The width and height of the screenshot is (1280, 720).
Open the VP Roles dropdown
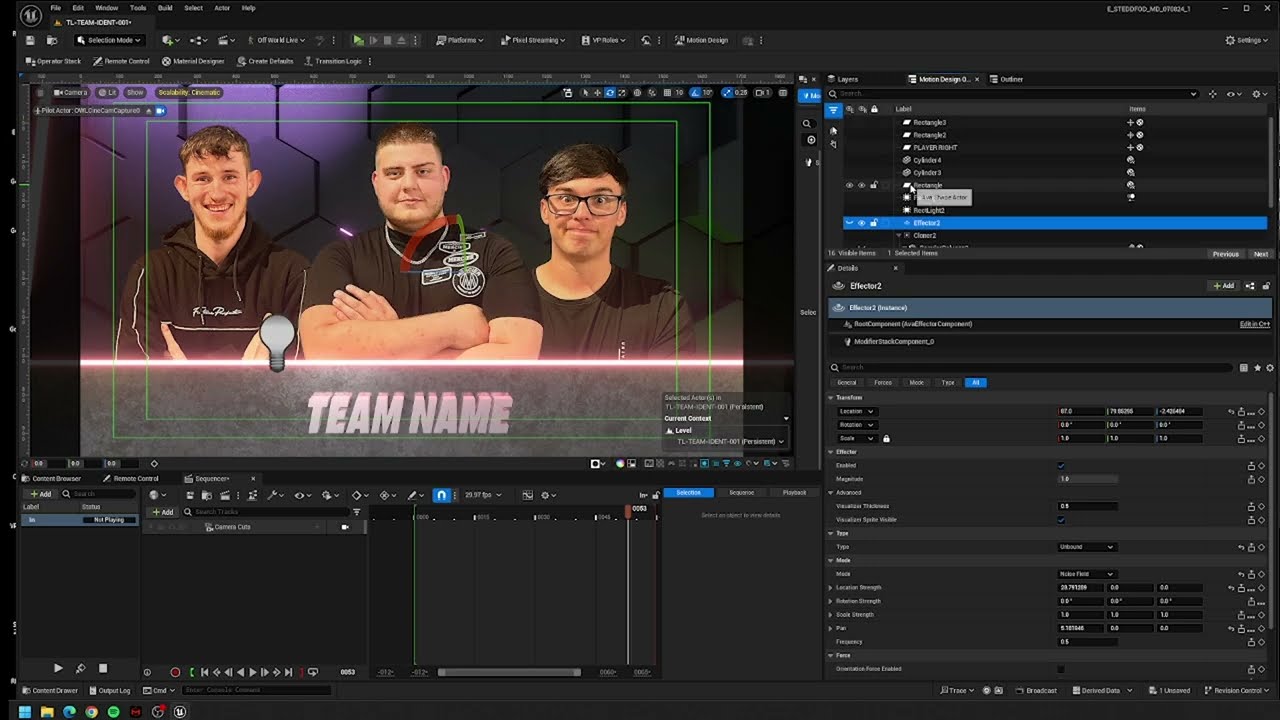[x=603, y=40]
